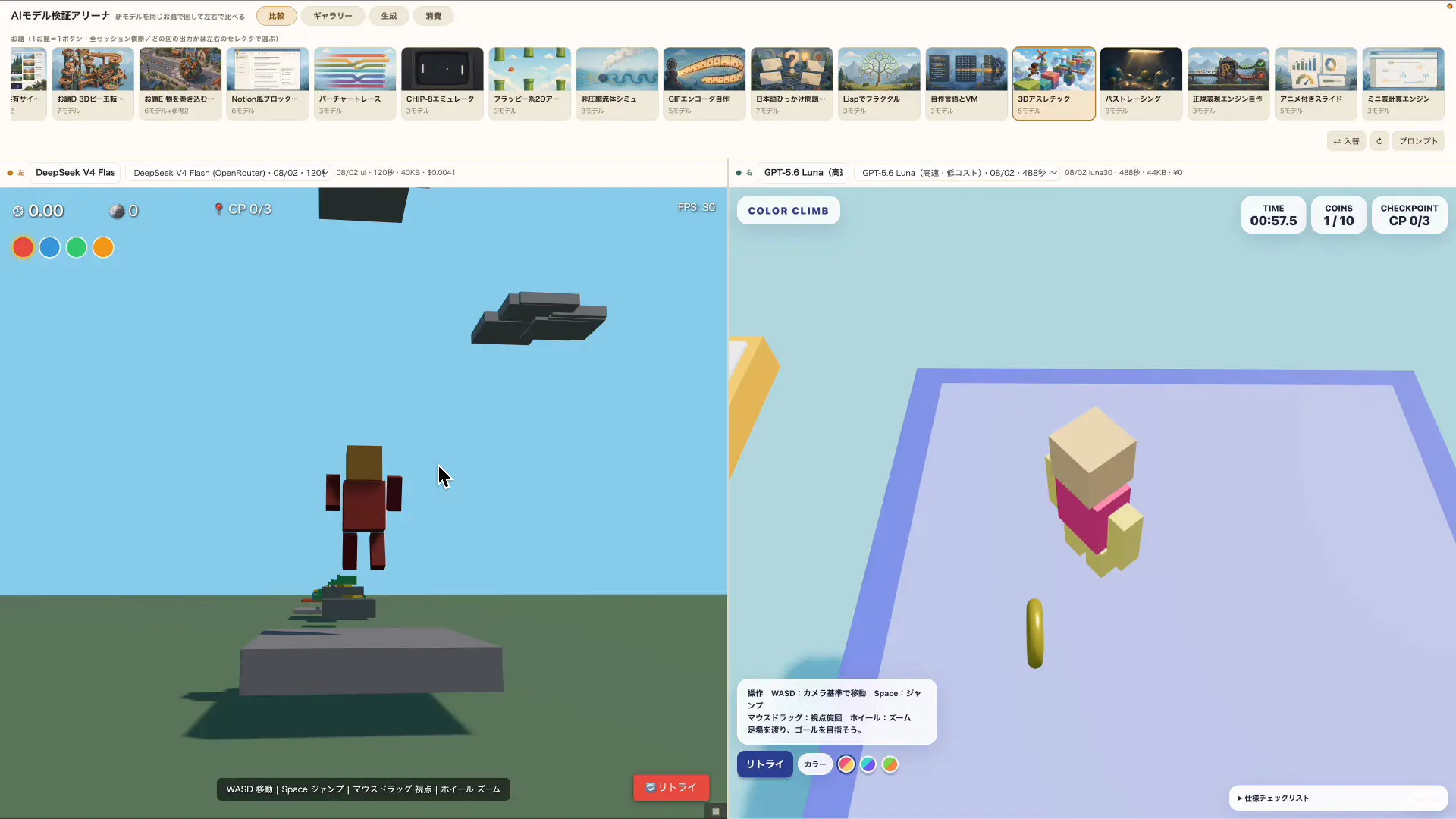Select the green-orange color swatch
Image resolution: width=1456 pixels, height=819 pixels.
(890, 764)
